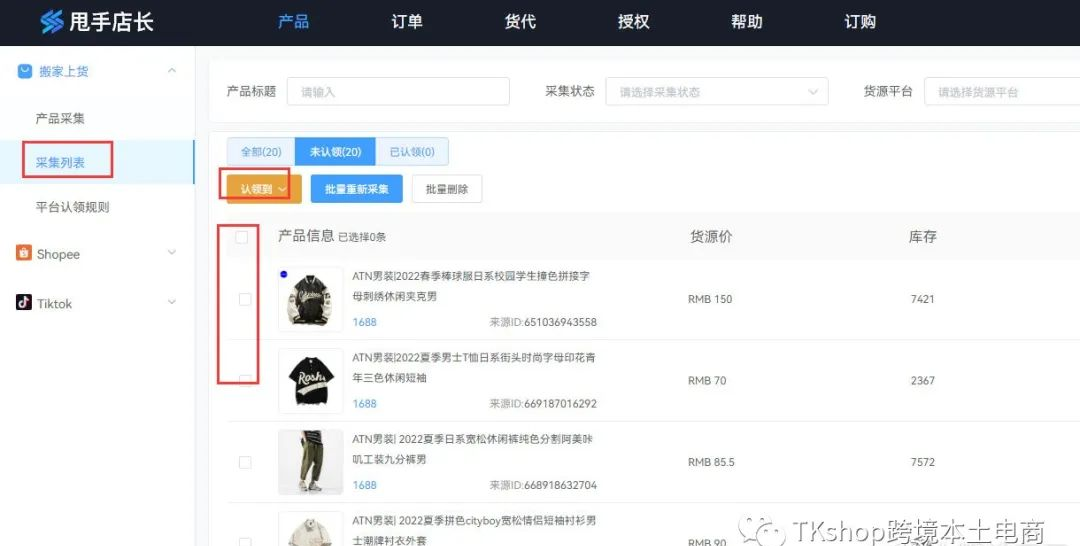Open the black Rosh T-shirt thumbnail
This screenshot has height=546, width=1080.
click(311, 381)
